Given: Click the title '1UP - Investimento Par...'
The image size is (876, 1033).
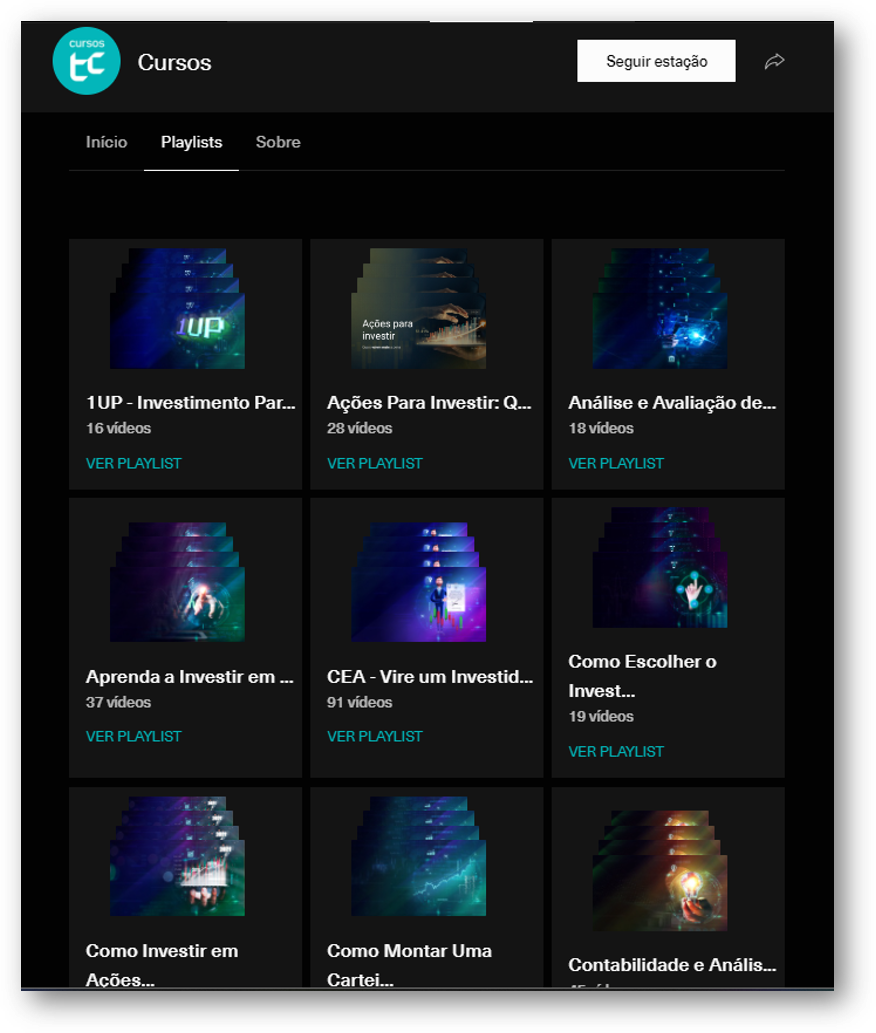Looking at the screenshot, I should 190,403.
